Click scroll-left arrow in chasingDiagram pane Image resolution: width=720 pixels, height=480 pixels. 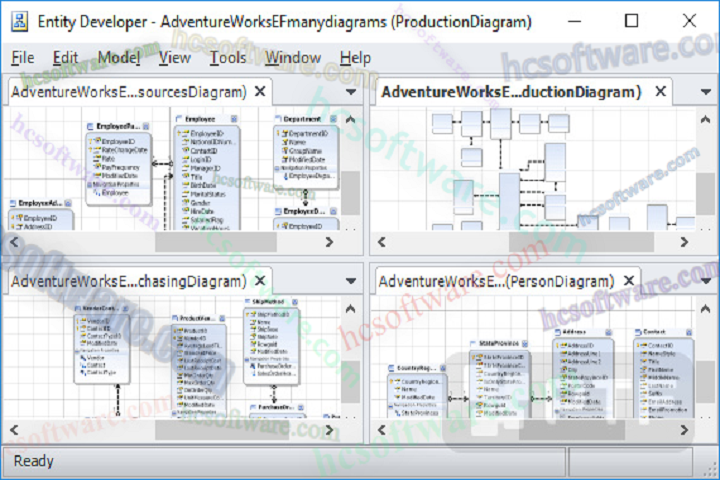tap(14, 430)
